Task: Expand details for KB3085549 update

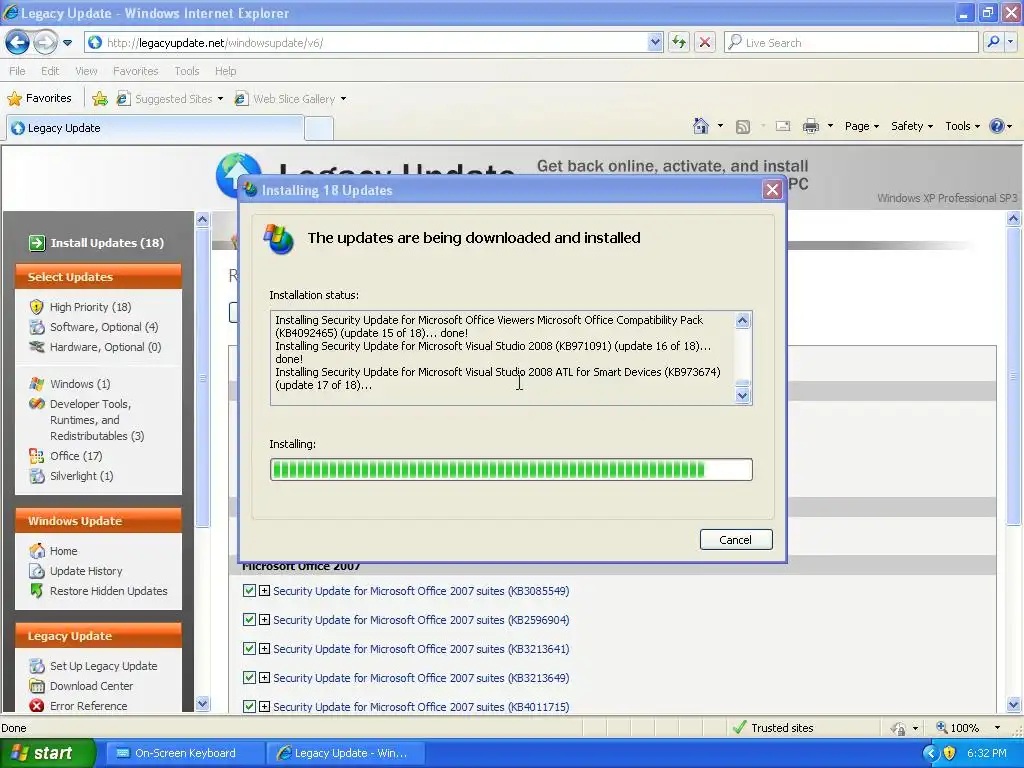Action: pyautogui.click(x=264, y=591)
